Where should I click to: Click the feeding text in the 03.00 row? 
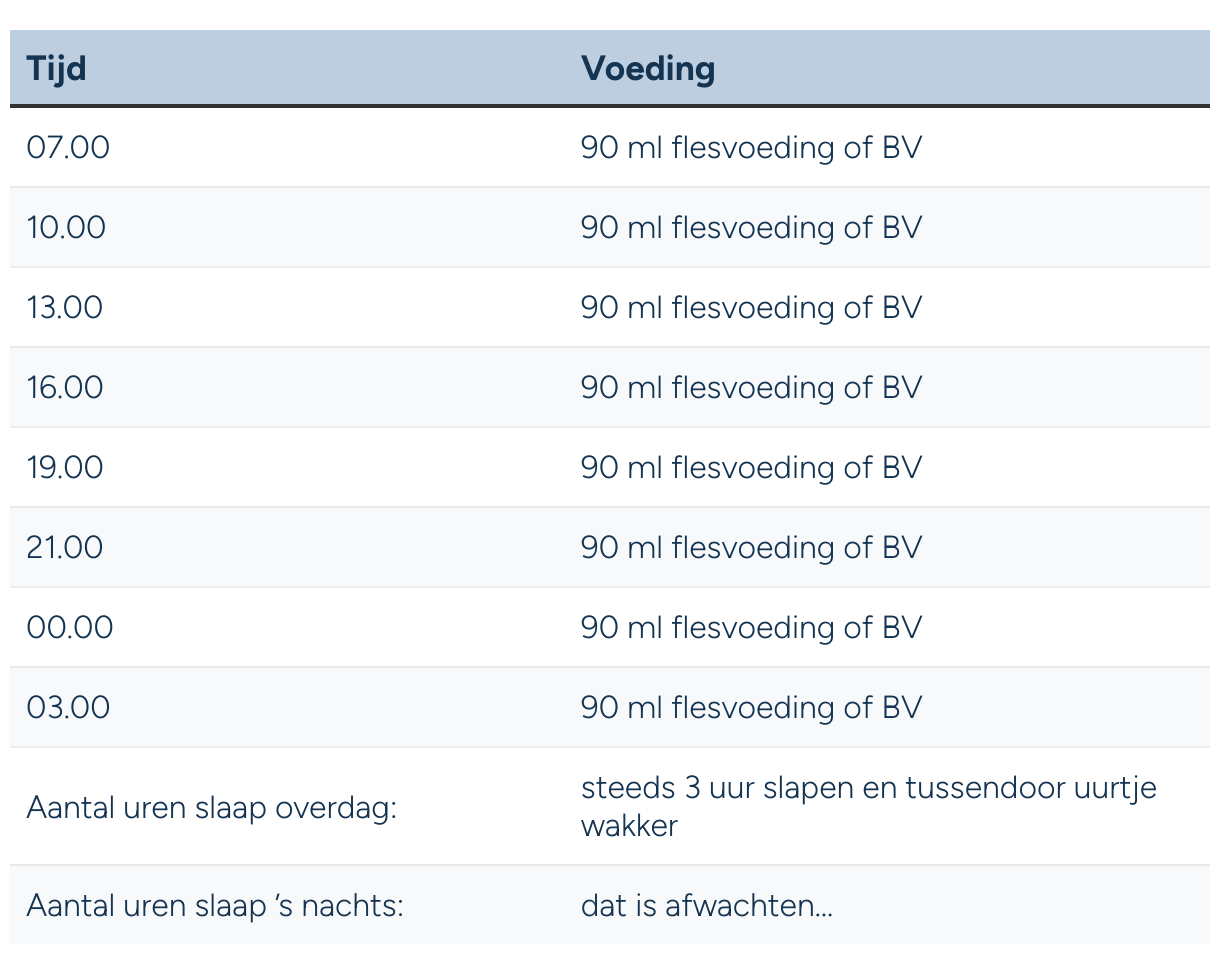pyautogui.click(x=751, y=707)
